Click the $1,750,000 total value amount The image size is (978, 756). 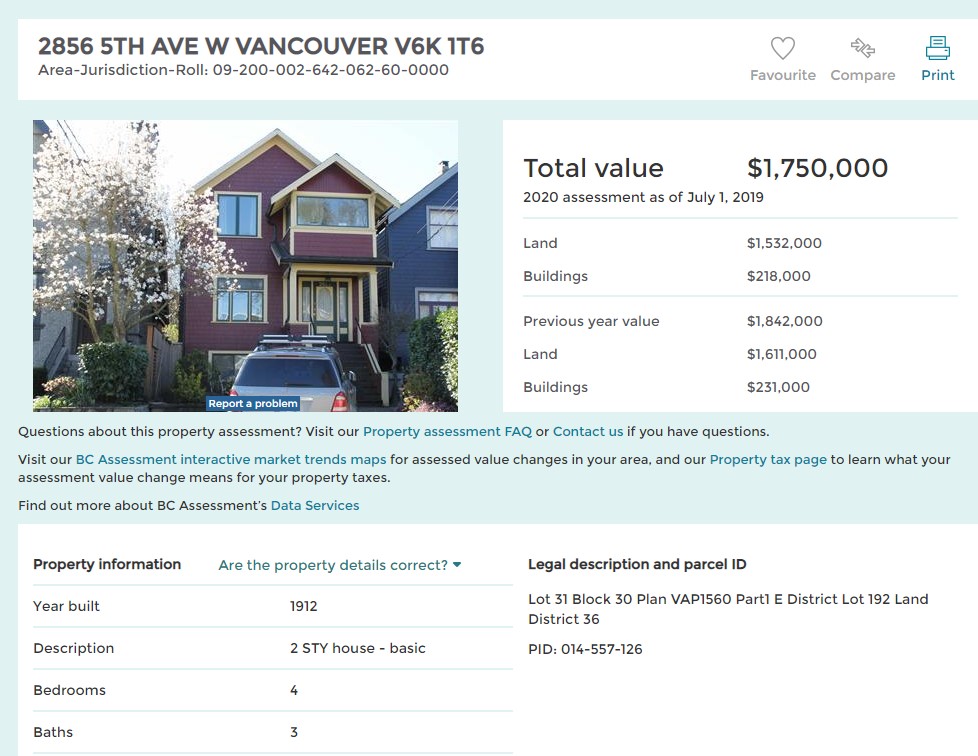point(817,168)
